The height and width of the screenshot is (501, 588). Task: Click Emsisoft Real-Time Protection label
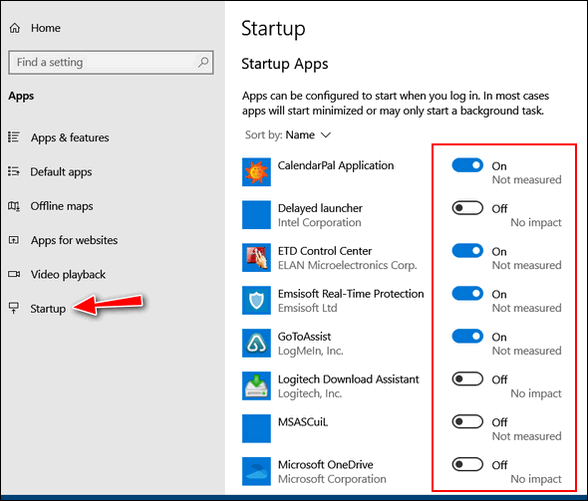(x=351, y=294)
